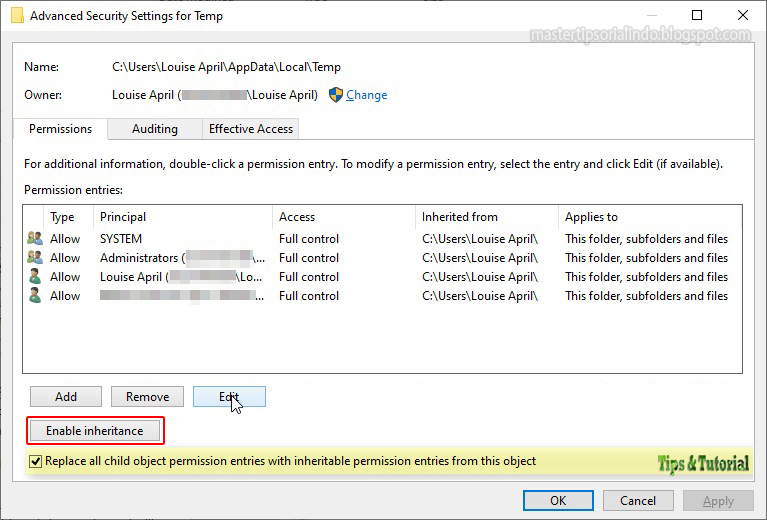Confirm with the OK button
Viewport: 767px width, 520px height.
(558, 501)
